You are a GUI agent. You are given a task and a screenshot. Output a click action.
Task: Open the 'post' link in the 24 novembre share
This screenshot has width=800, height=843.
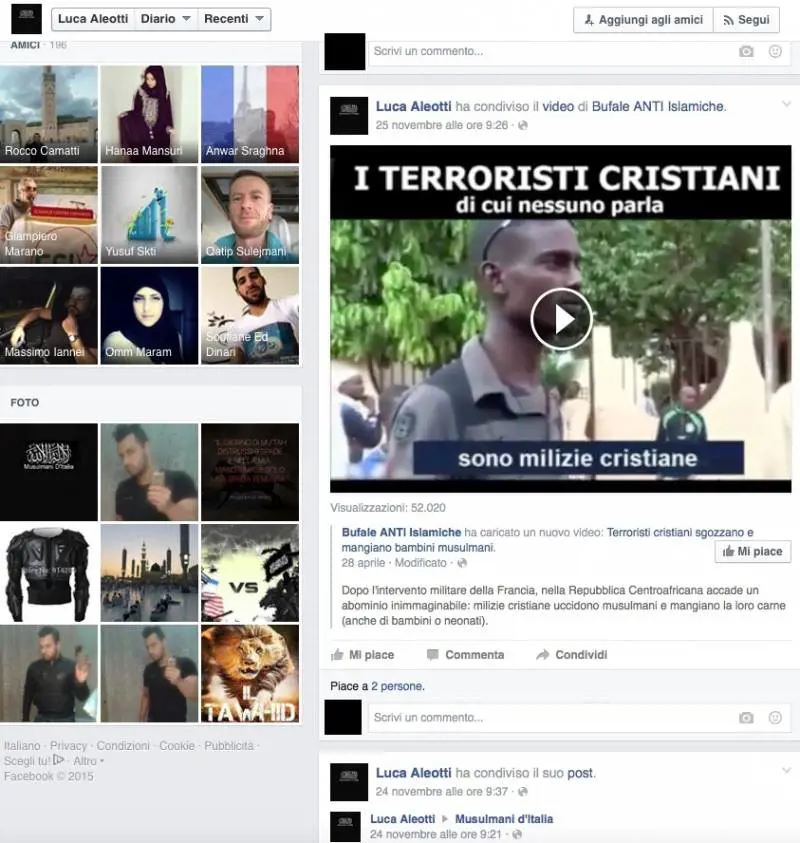point(580,773)
